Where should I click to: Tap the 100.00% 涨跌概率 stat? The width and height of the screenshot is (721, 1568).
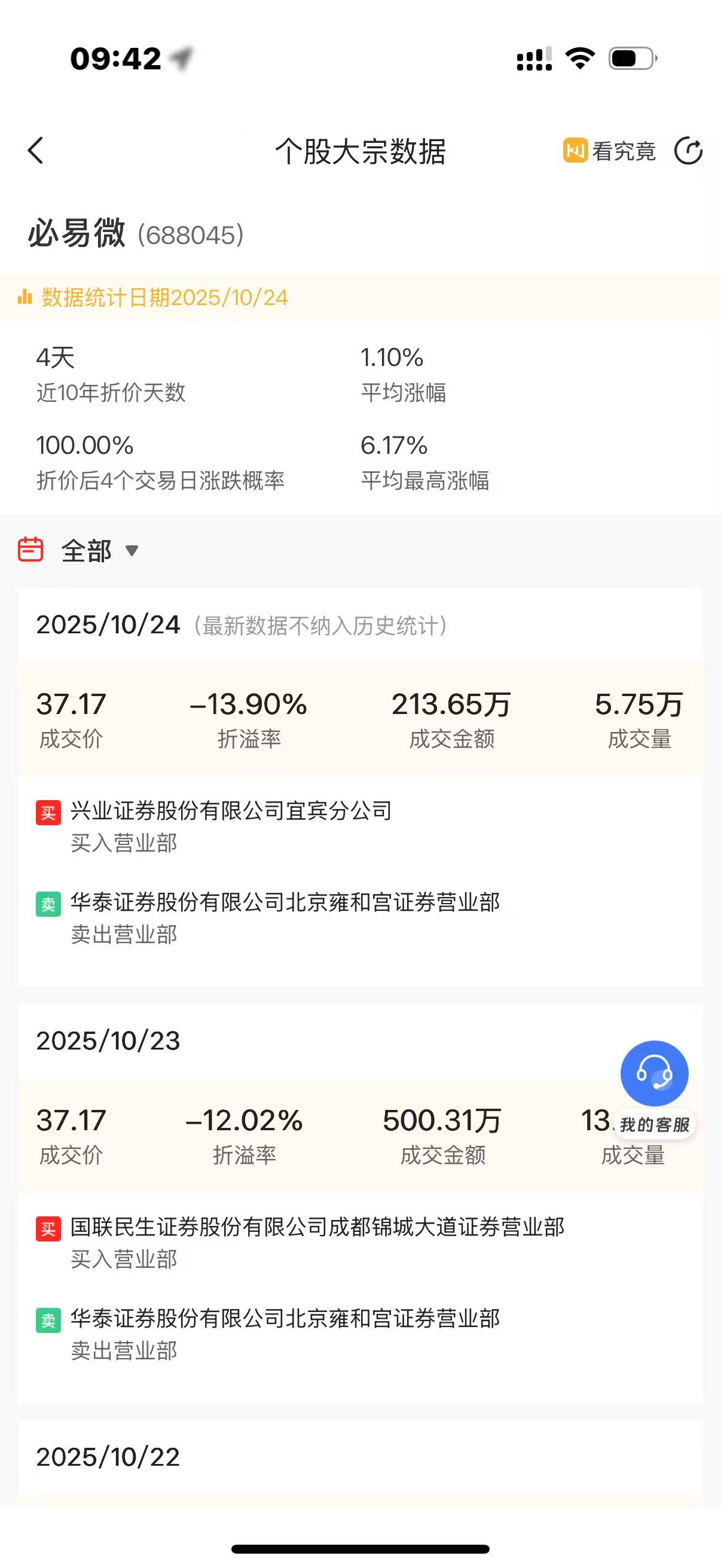tap(161, 462)
